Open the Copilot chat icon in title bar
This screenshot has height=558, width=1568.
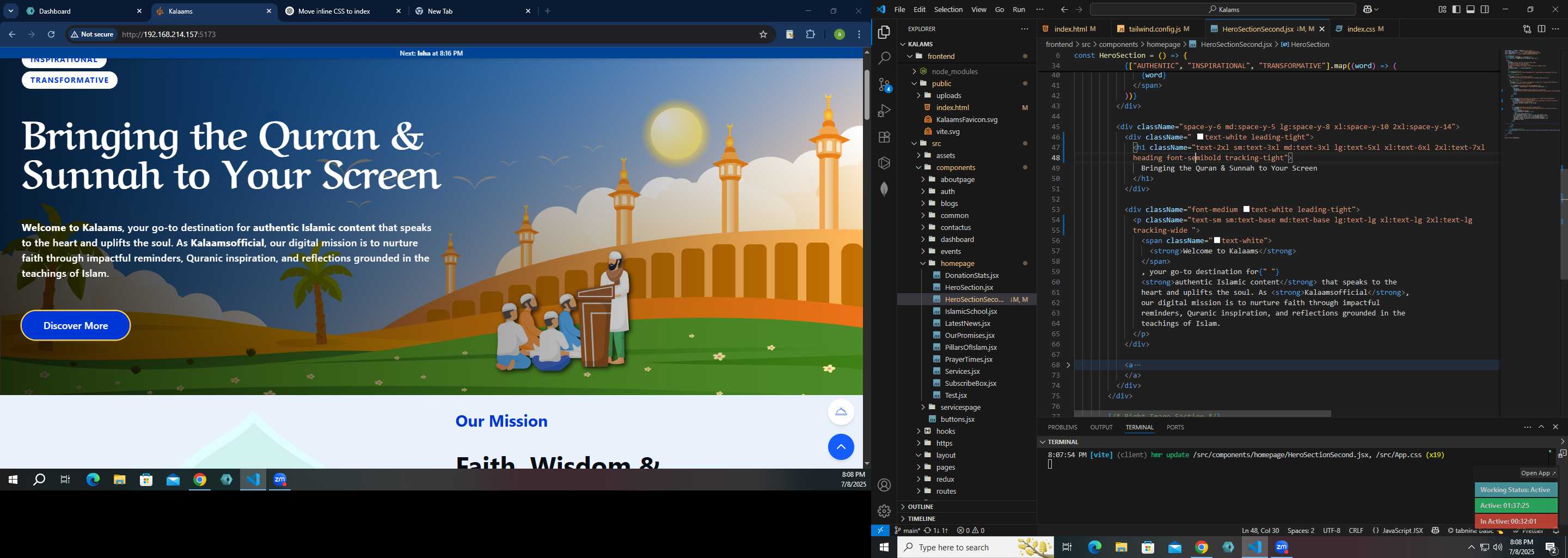point(1368,10)
